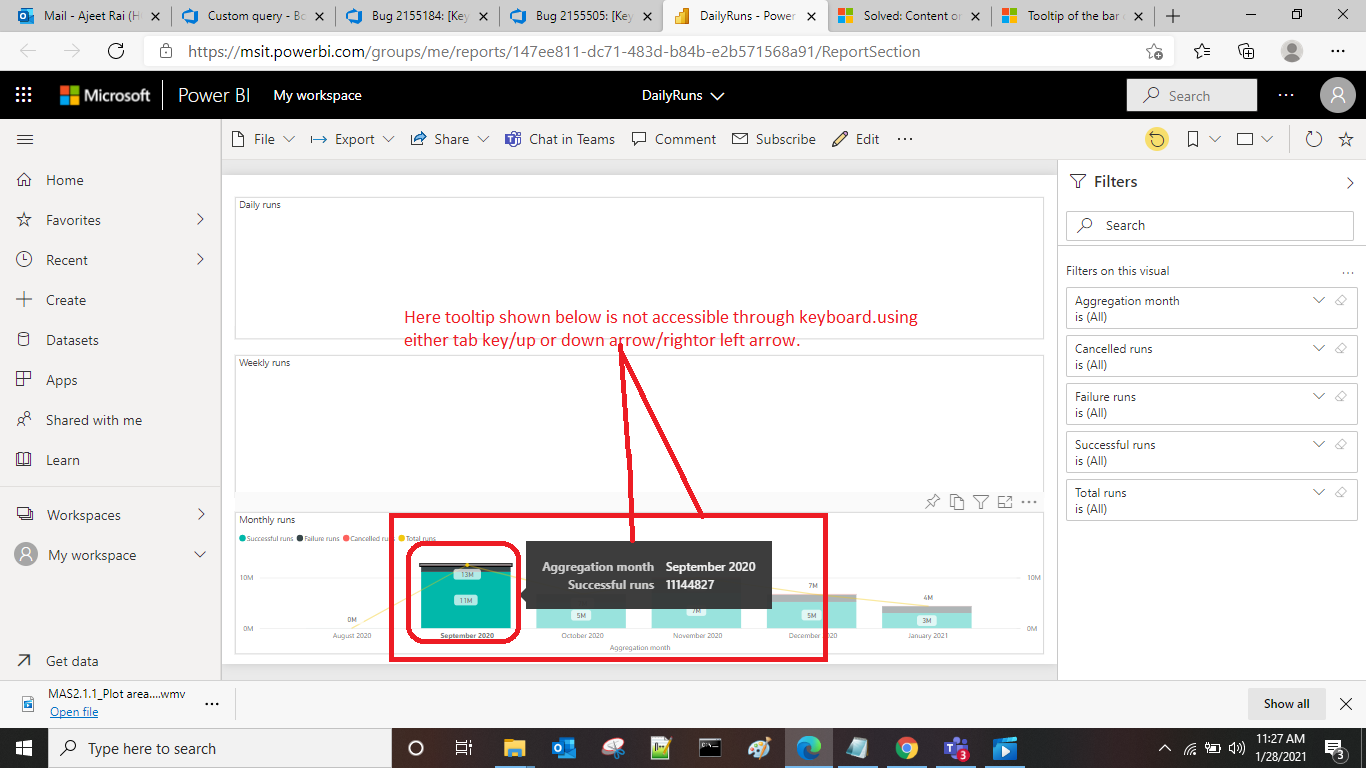
Task: Open Chrome from the taskbar
Action: pyautogui.click(x=906, y=748)
